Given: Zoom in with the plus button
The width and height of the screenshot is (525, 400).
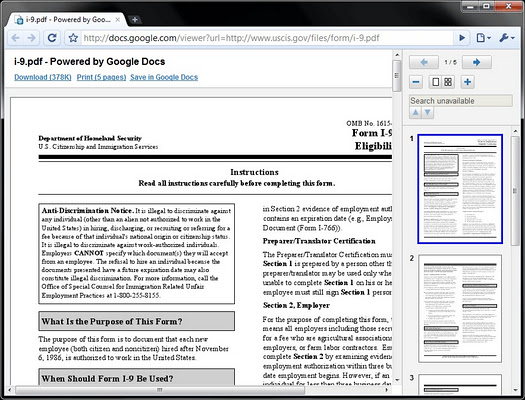Looking at the screenshot, I should click(x=468, y=82).
